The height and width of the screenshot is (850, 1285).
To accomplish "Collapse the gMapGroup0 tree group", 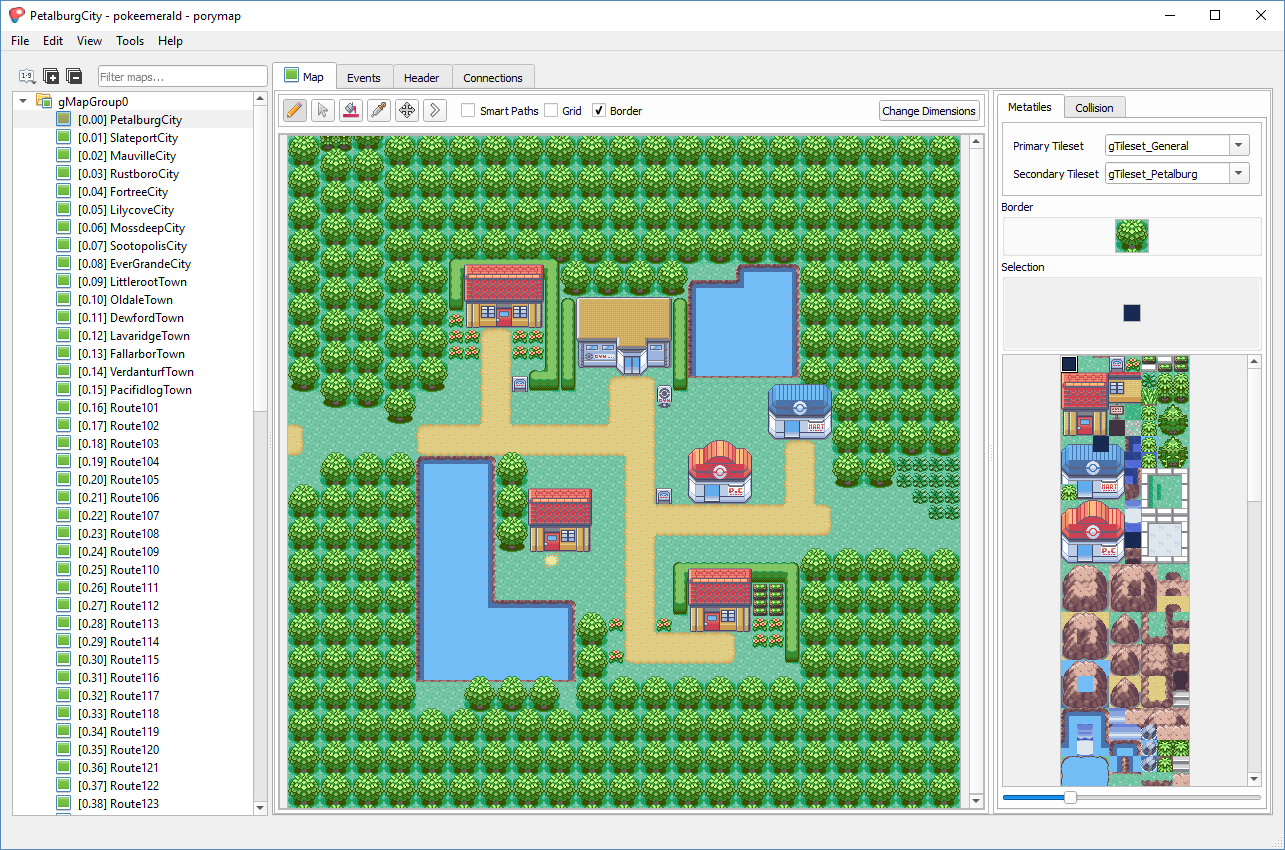I will [22, 101].
